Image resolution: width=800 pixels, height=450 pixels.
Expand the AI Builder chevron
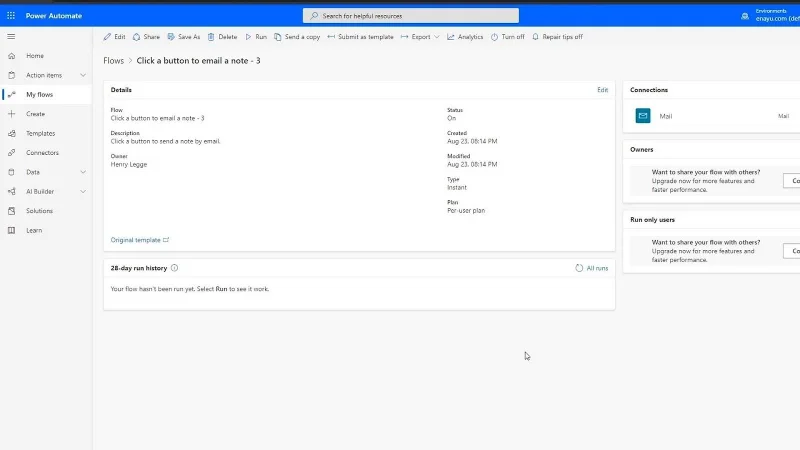click(83, 191)
